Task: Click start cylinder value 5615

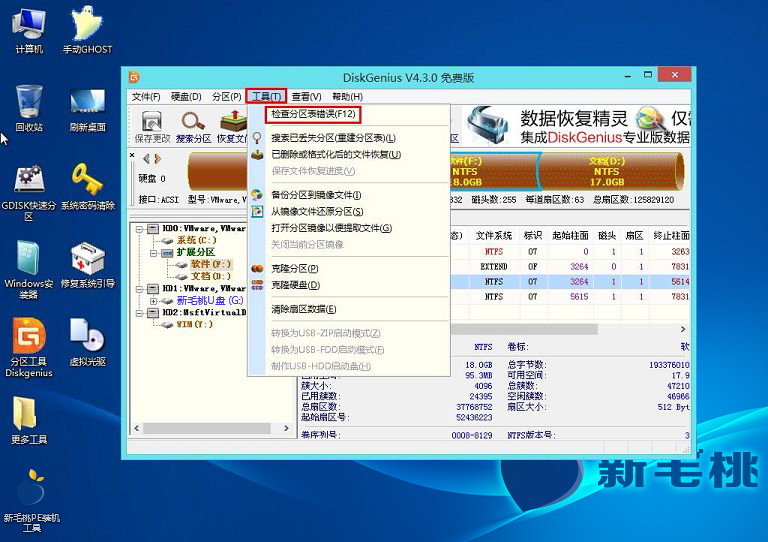Action: 579,297
